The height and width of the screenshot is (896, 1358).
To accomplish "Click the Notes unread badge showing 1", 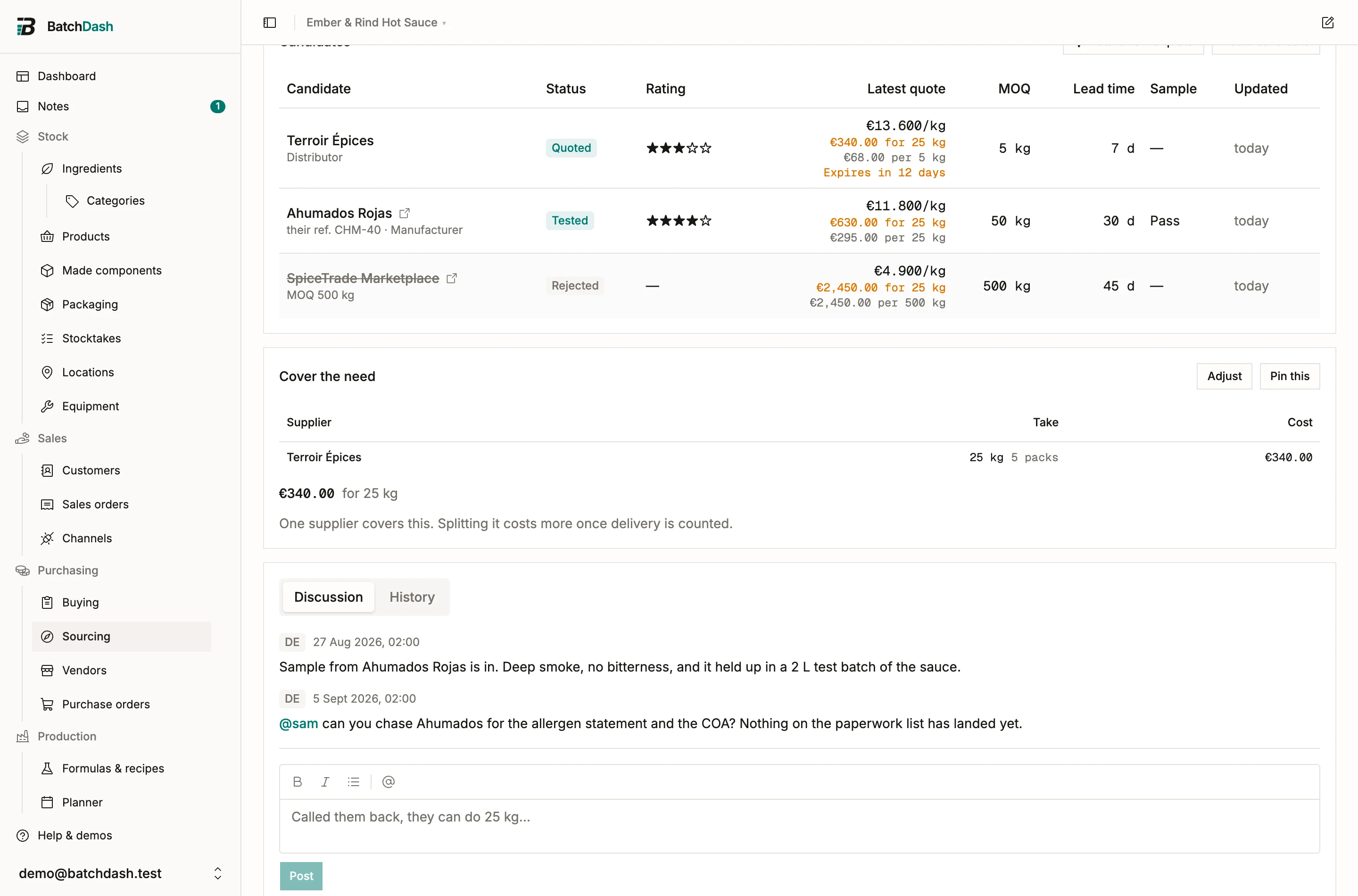I will 218,106.
